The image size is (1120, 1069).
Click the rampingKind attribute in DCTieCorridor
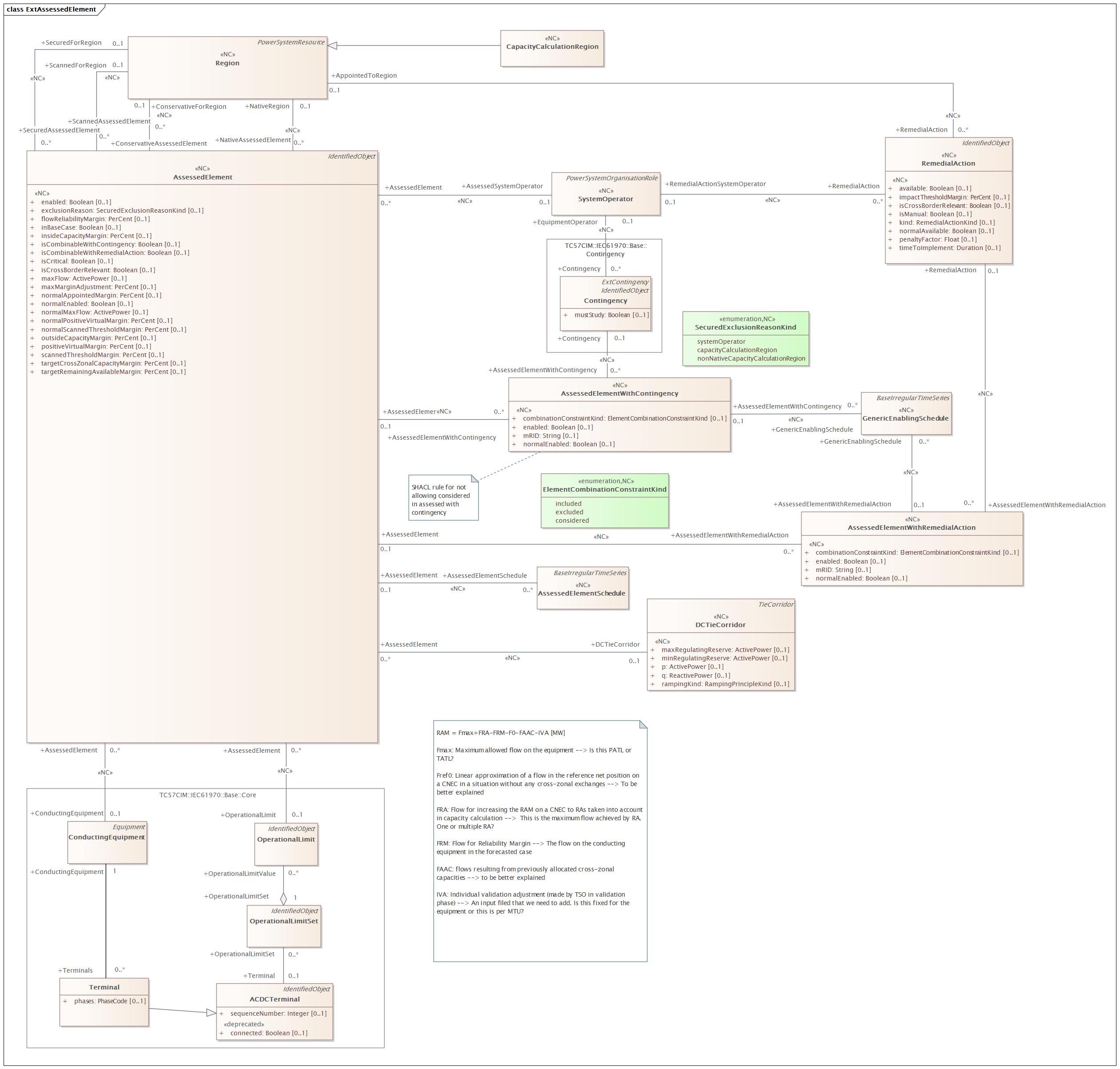tap(725, 684)
